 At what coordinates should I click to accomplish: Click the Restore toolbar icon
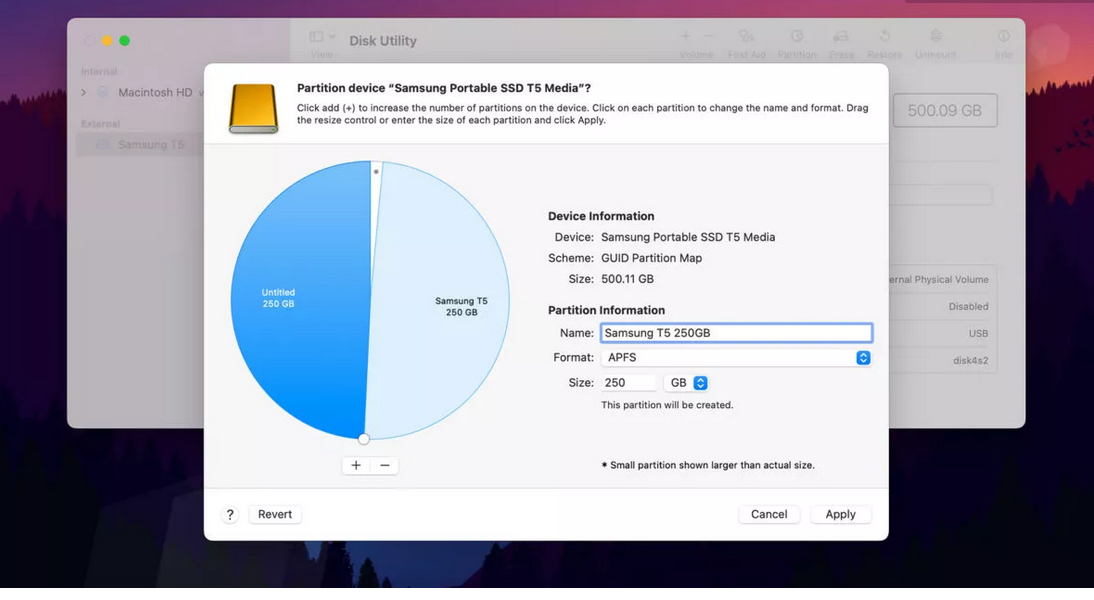coord(885,43)
